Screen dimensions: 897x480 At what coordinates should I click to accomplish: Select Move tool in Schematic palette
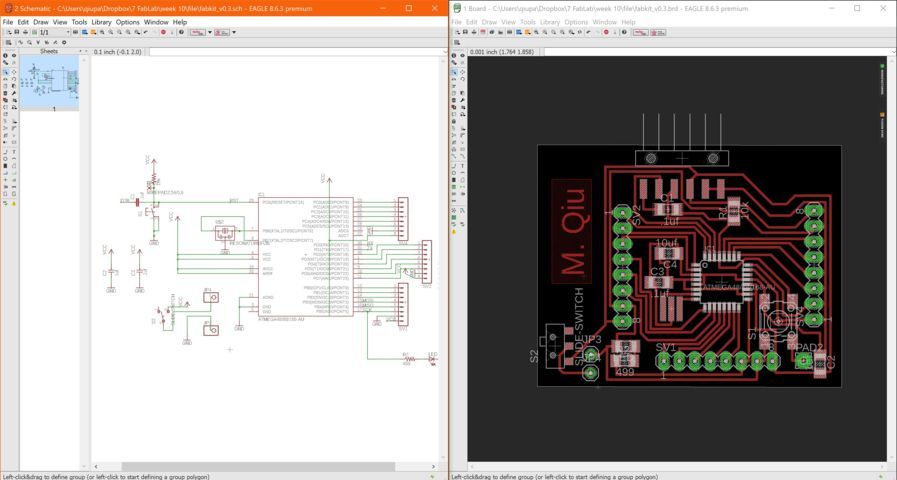14,72
